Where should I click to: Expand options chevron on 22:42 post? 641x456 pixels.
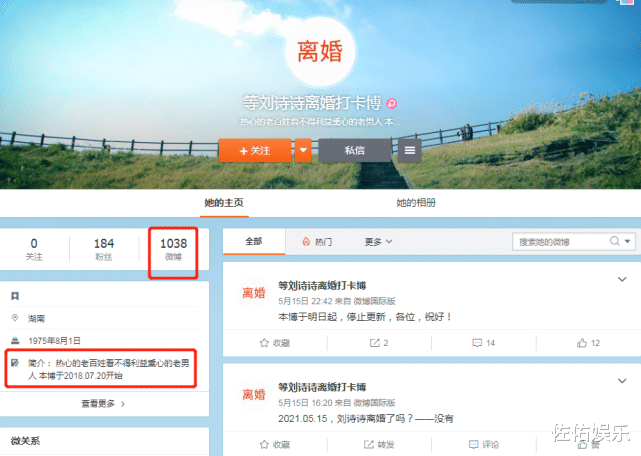[x=622, y=279]
